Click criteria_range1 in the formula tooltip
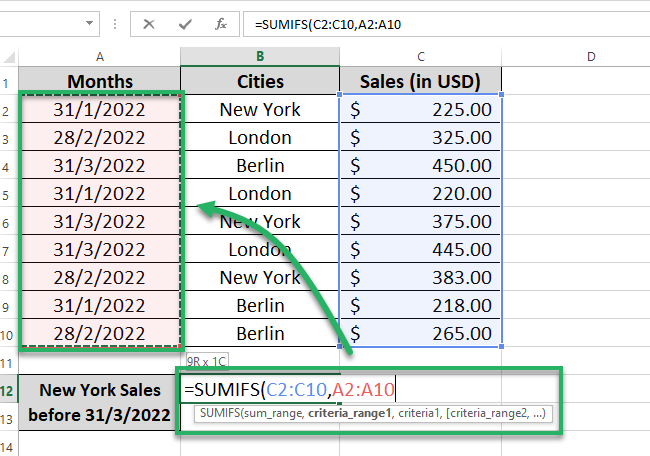 (x=349, y=413)
